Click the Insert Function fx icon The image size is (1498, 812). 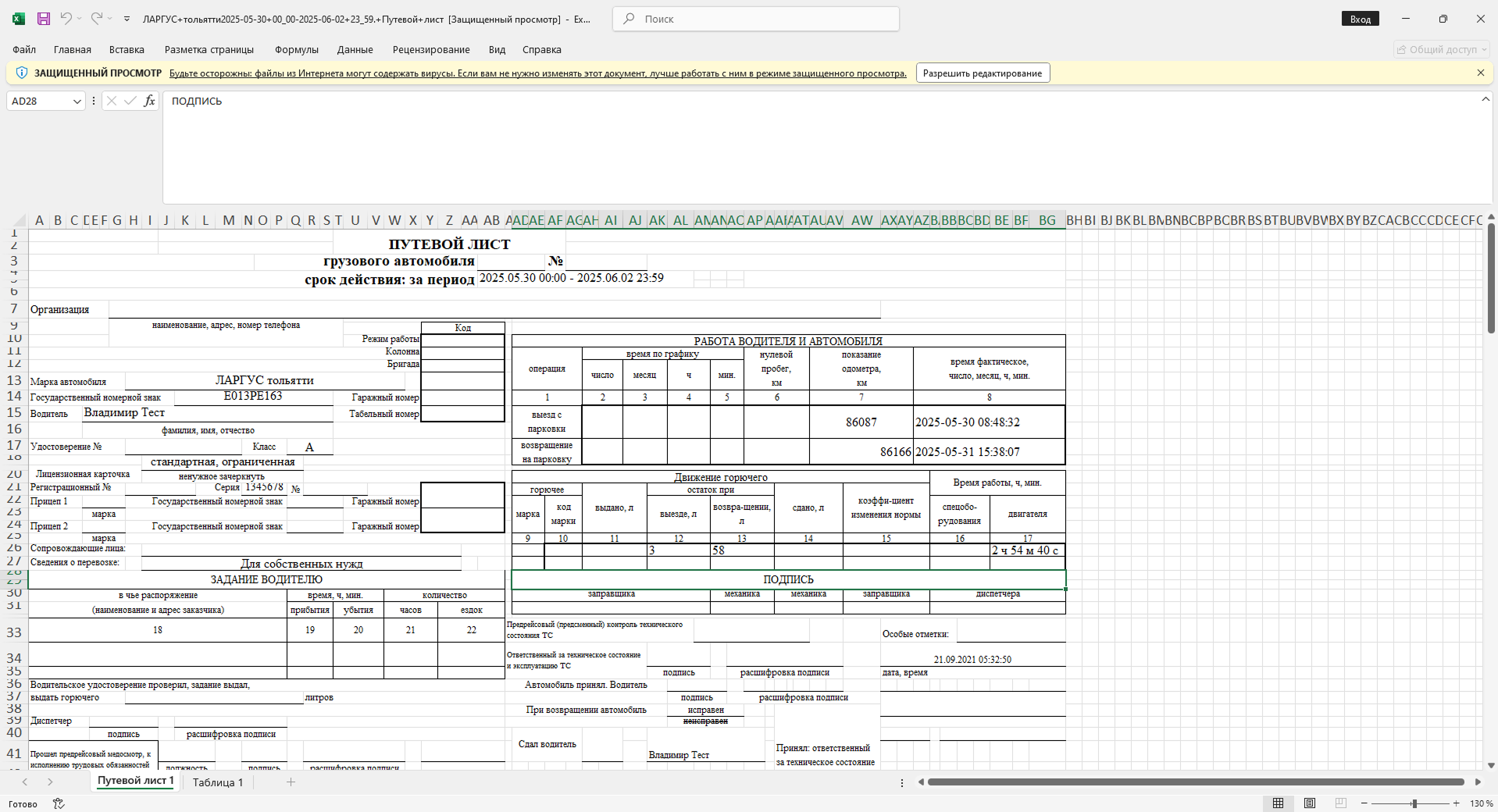tap(149, 101)
